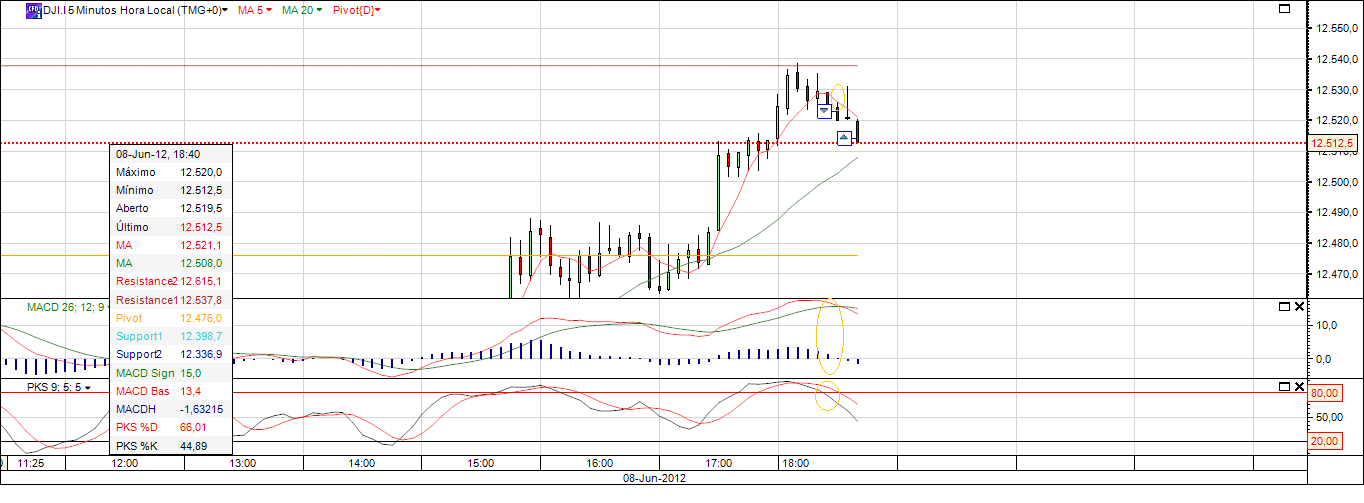Click the 12.480,0 price axis label
This screenshot has height=503, width=1364.
pos(1337,243)
